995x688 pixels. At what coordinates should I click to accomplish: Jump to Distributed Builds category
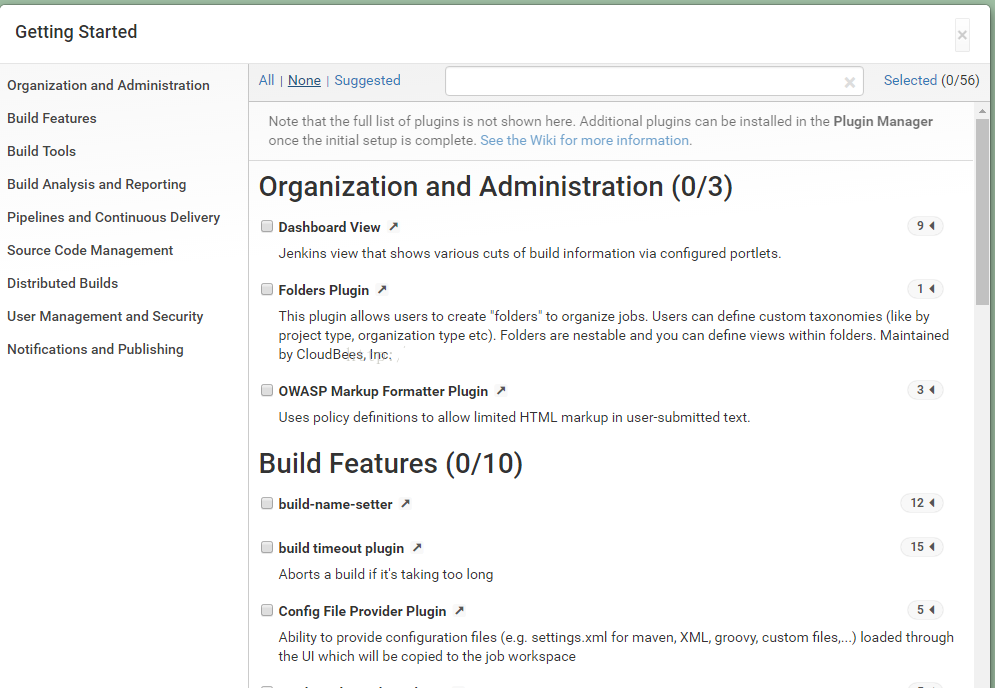63,283
